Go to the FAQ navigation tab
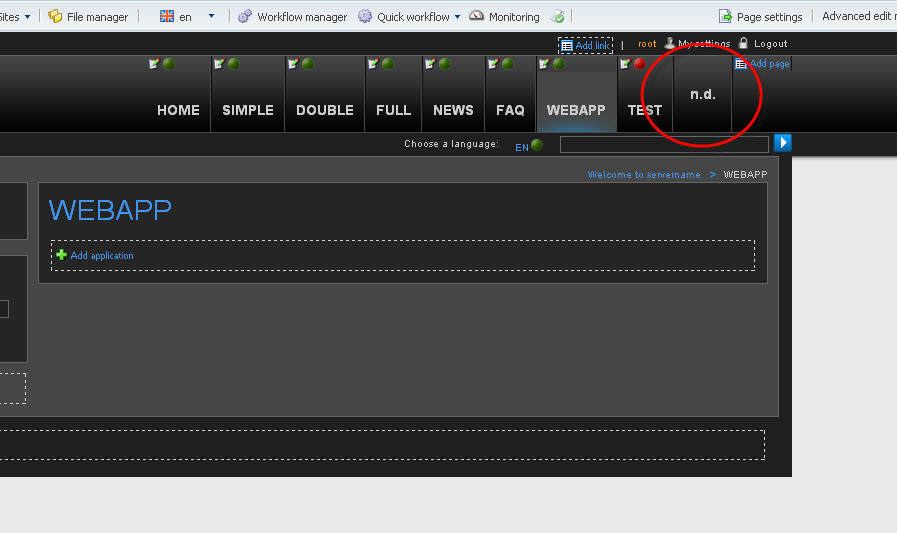The image size is (897, 533). click(x=510, y=110)
